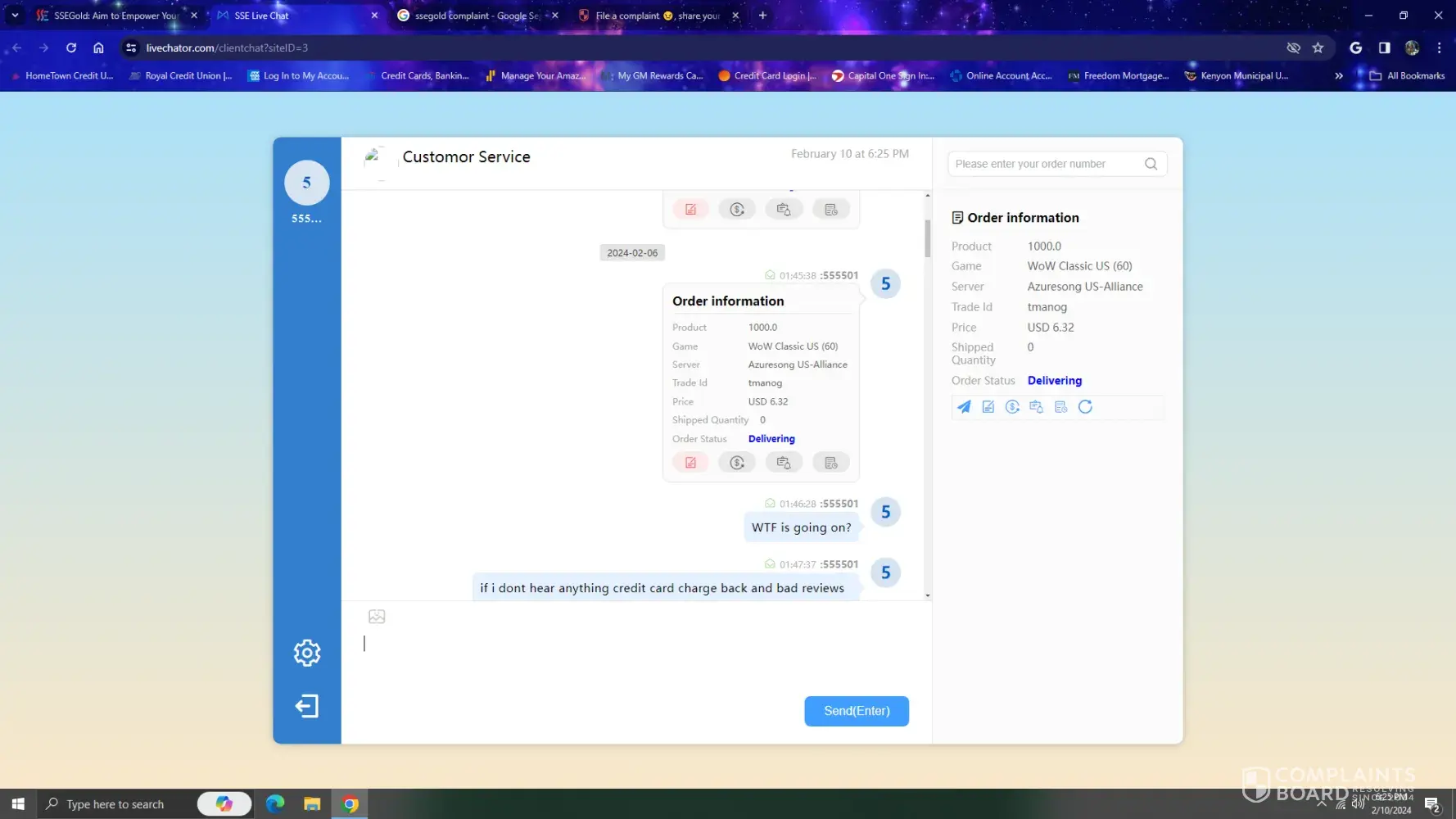The image size is (1456, 819).
Task: Open chat settings gear icon
Action: (307, 653)
